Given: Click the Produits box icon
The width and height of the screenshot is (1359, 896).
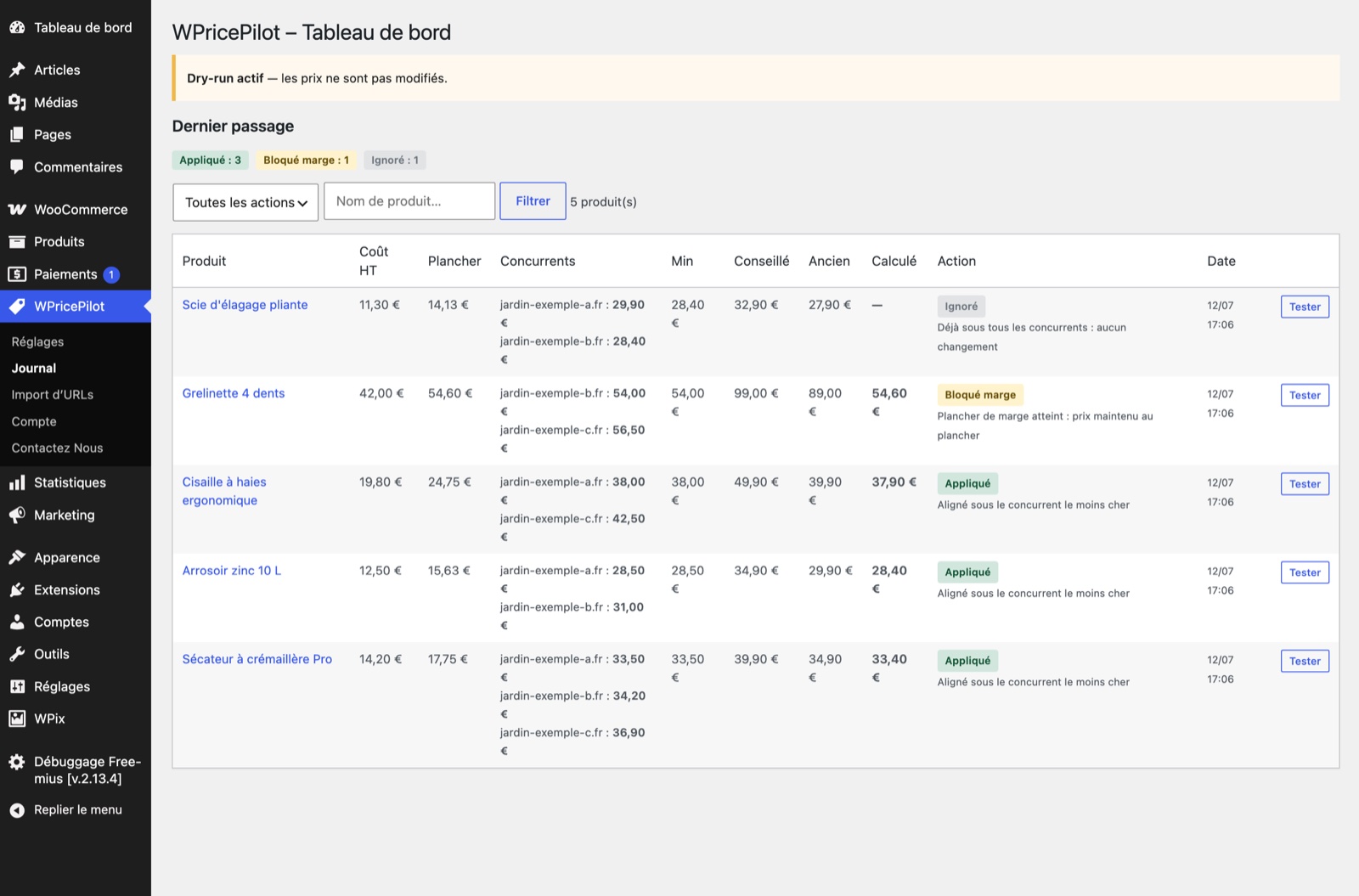Looking at the screenshot, I should click(x=17, y=241).
